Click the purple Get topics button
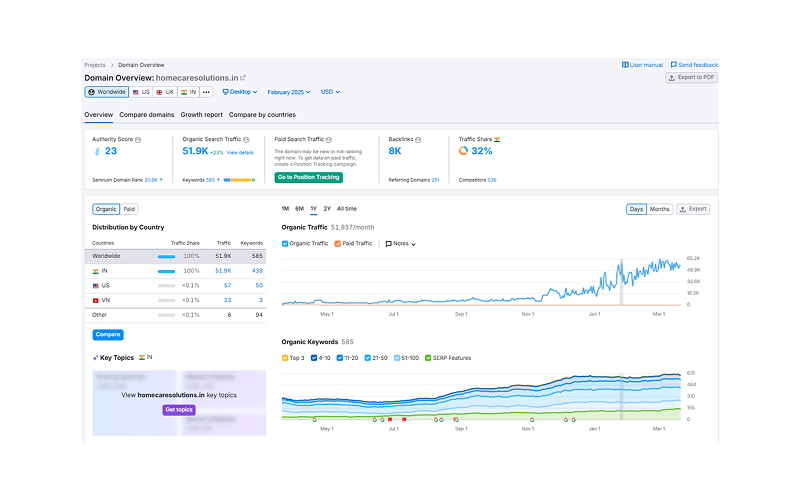This screenshot has height=500, width=800. (179, 410)
